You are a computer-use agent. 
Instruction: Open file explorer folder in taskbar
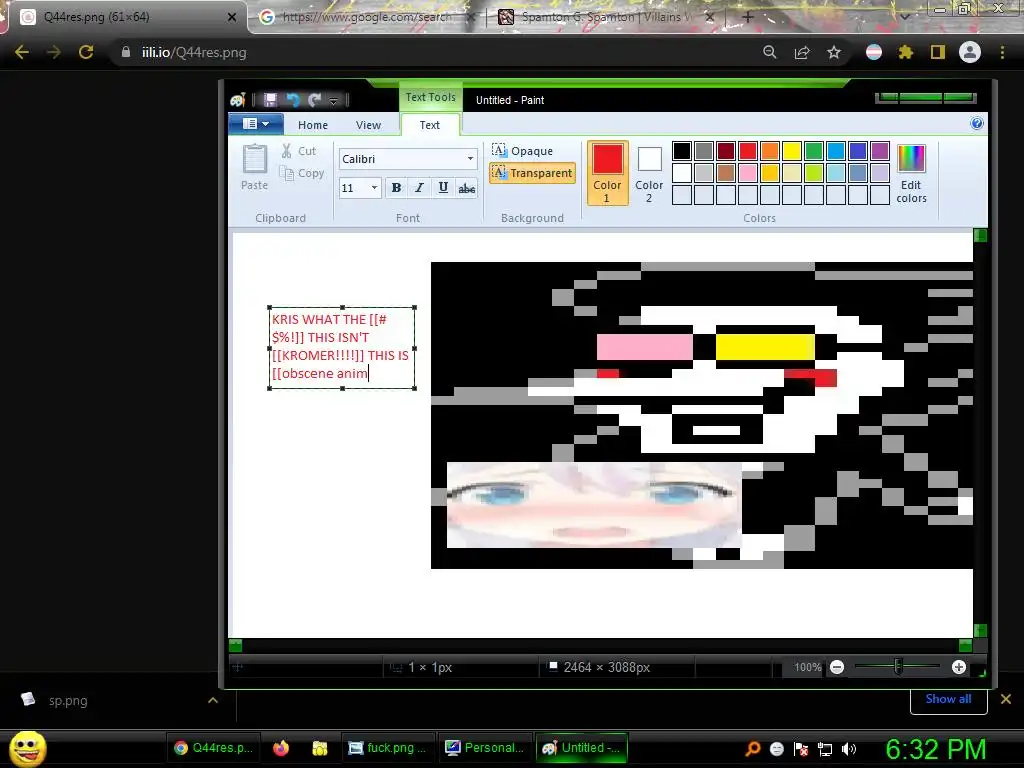tap(319, 748)
